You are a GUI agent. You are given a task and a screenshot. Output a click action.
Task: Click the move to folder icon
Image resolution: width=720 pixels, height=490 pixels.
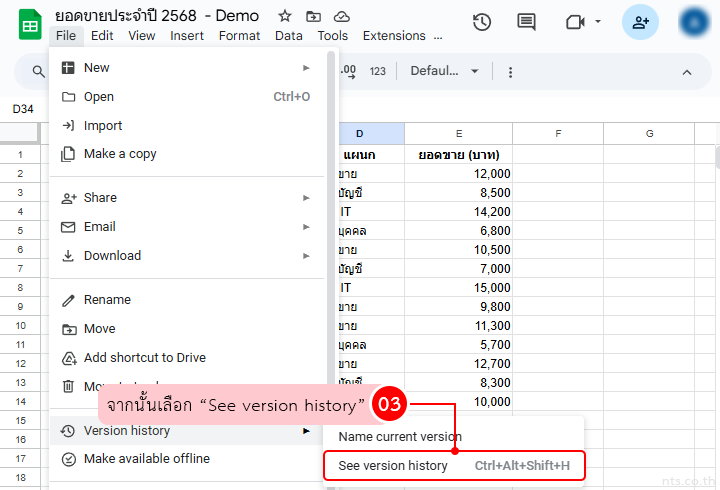coord(314,16)
